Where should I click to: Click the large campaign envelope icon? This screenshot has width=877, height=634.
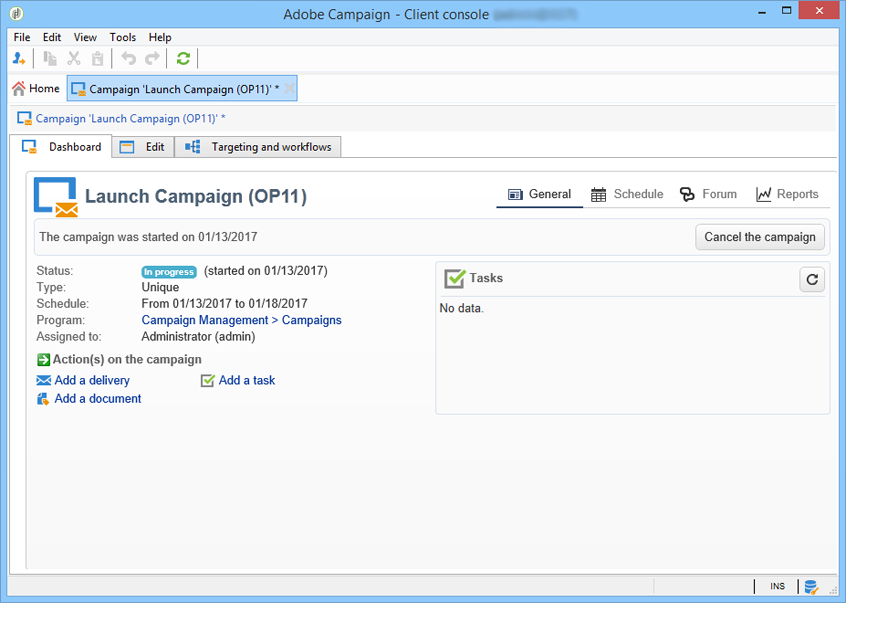55,197
